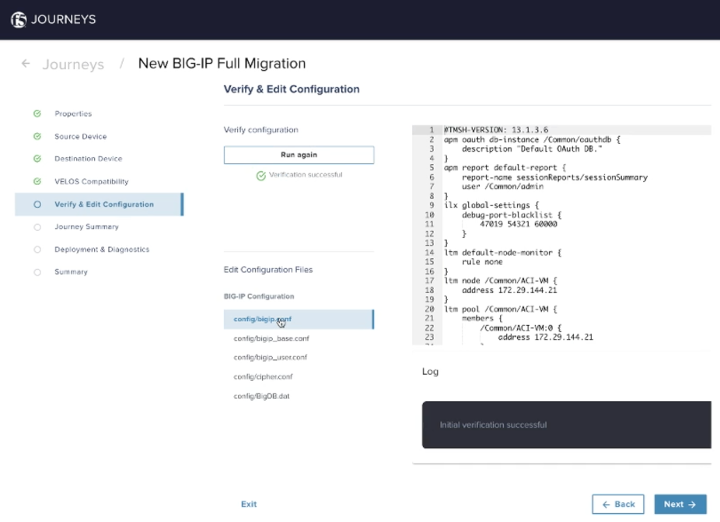Open config/bigip_user.conf file
The height and width of the screenshot is (522, 720).
tap(270, 357)
